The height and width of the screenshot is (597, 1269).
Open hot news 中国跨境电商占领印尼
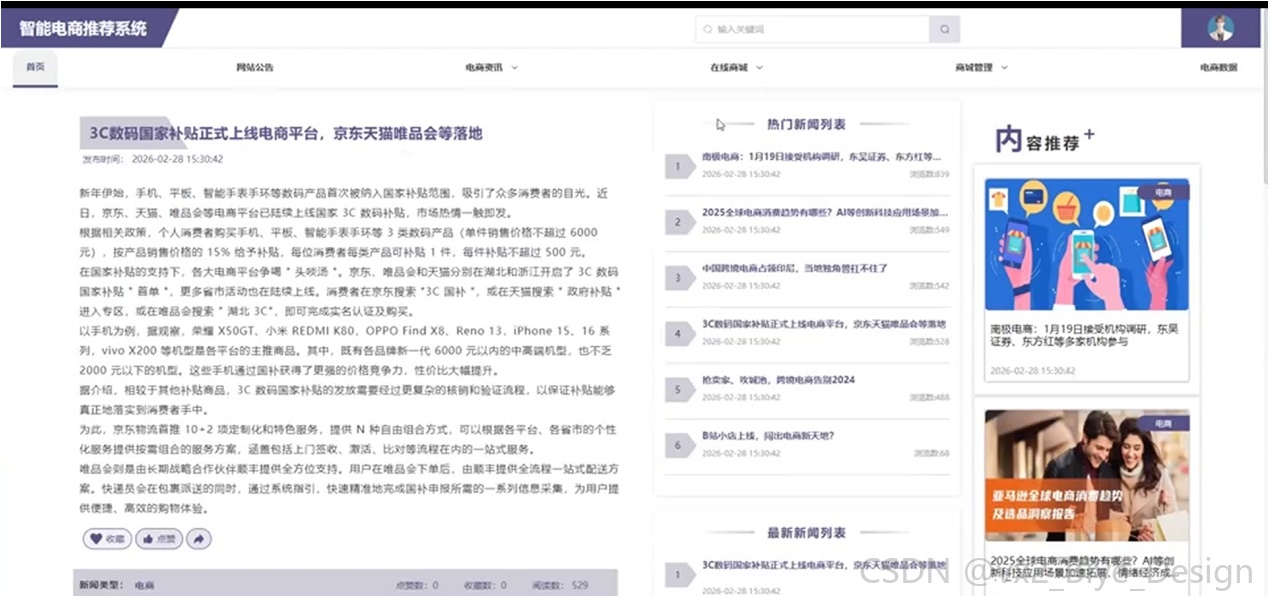click(x=795, y=268)
